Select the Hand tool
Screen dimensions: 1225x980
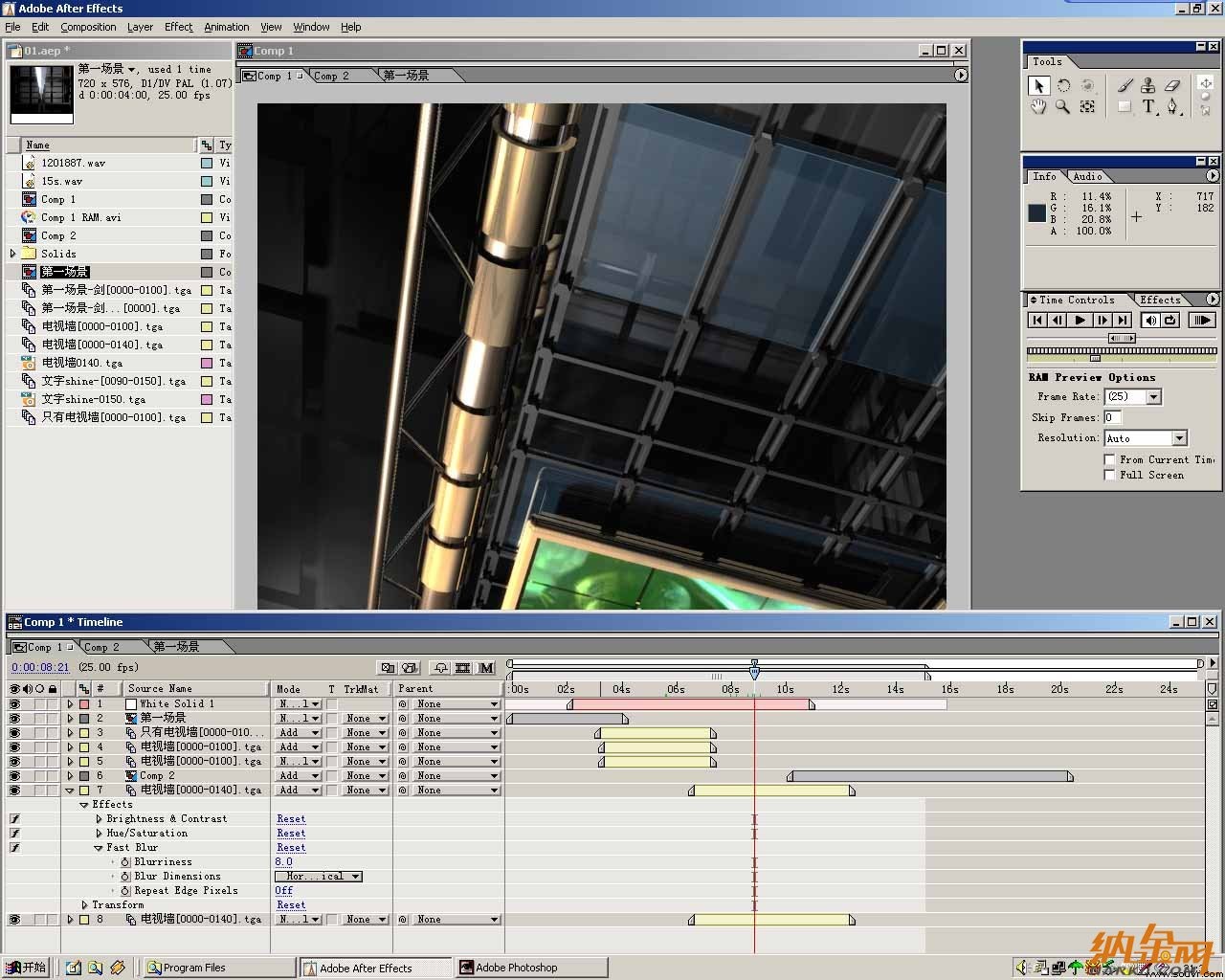click(1038, 107)
